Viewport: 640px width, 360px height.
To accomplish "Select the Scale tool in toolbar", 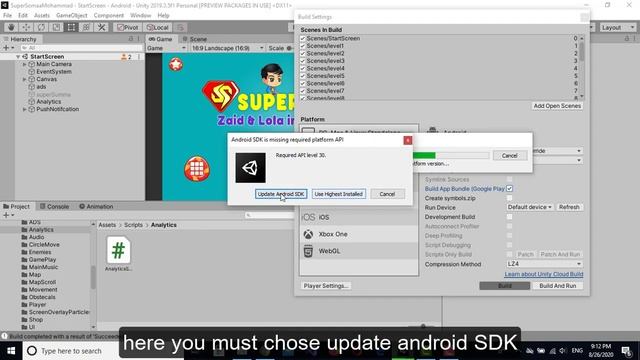I will pyautogui.click(x=56, y=27).
